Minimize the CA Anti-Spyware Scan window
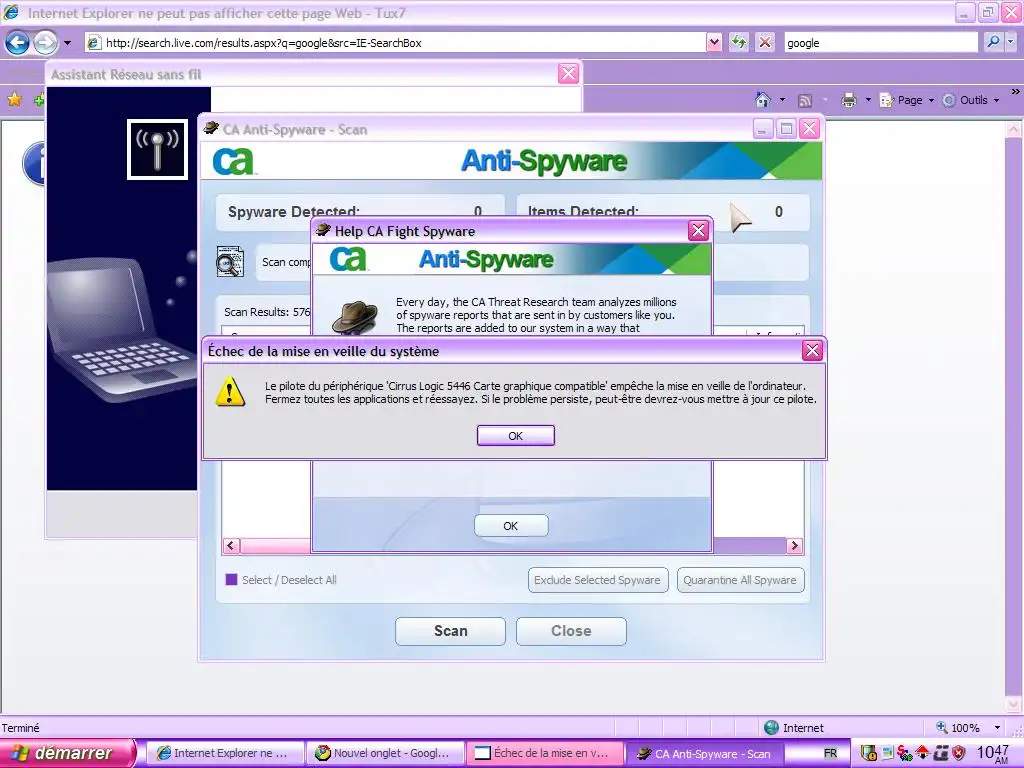 click(x=763, y=129)
